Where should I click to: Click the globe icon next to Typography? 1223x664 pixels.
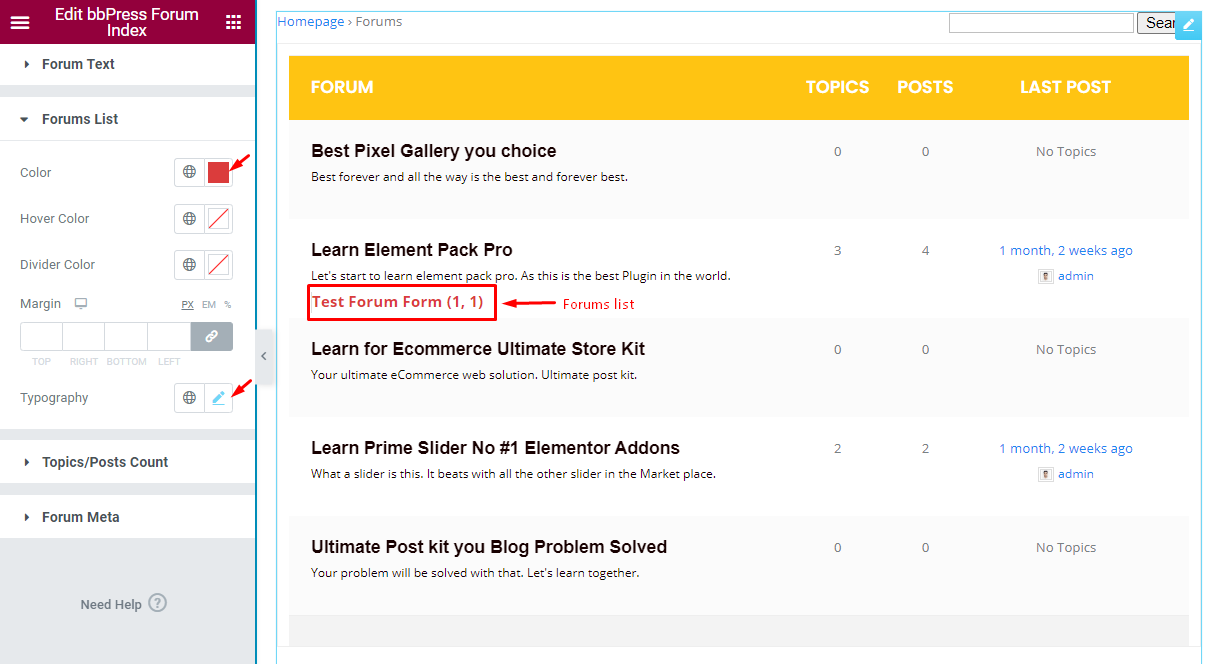pyautogui.click(x=189, y=397)
